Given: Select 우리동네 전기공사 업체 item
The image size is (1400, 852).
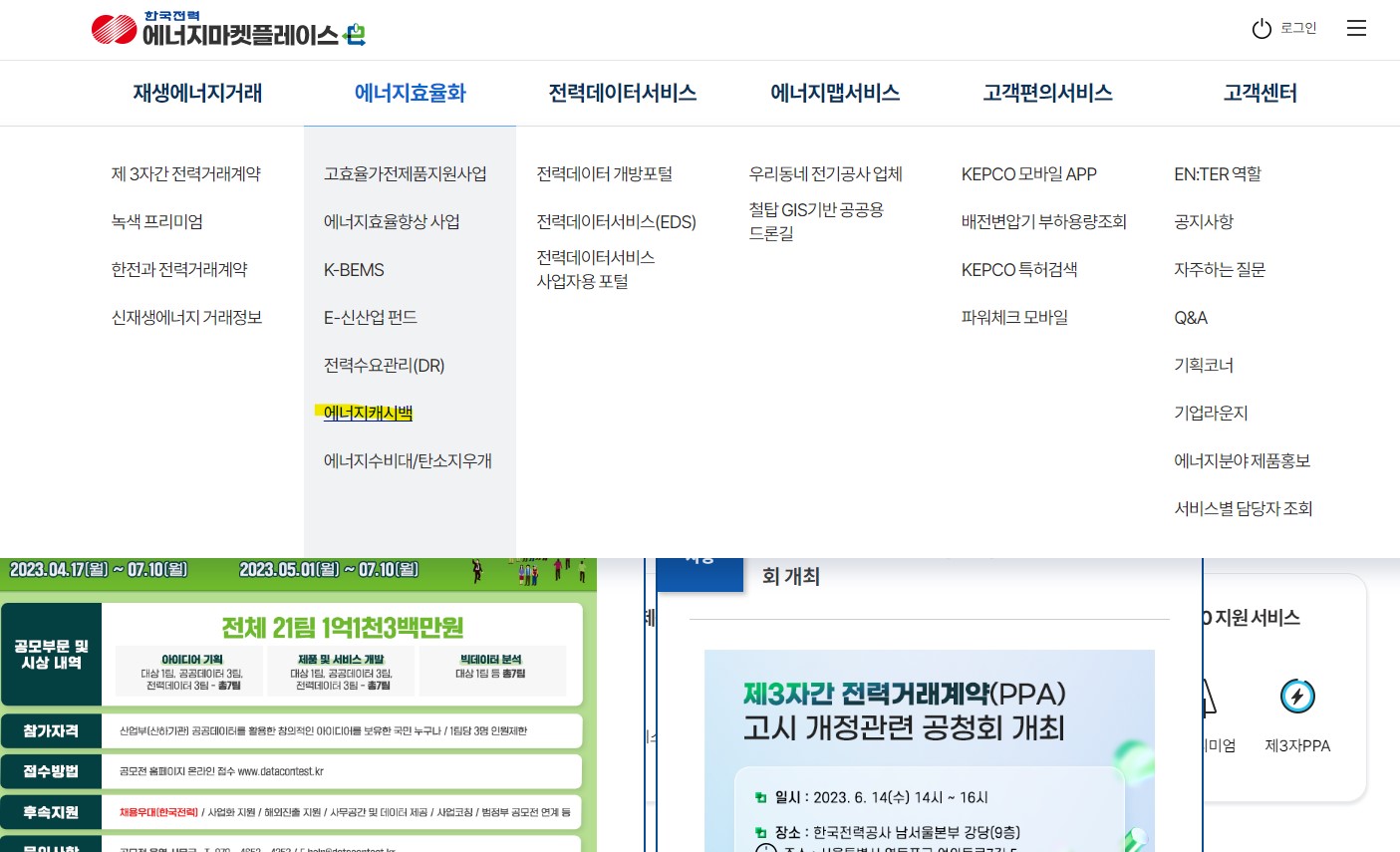Looking at the screenshot, I should [826, 174].
